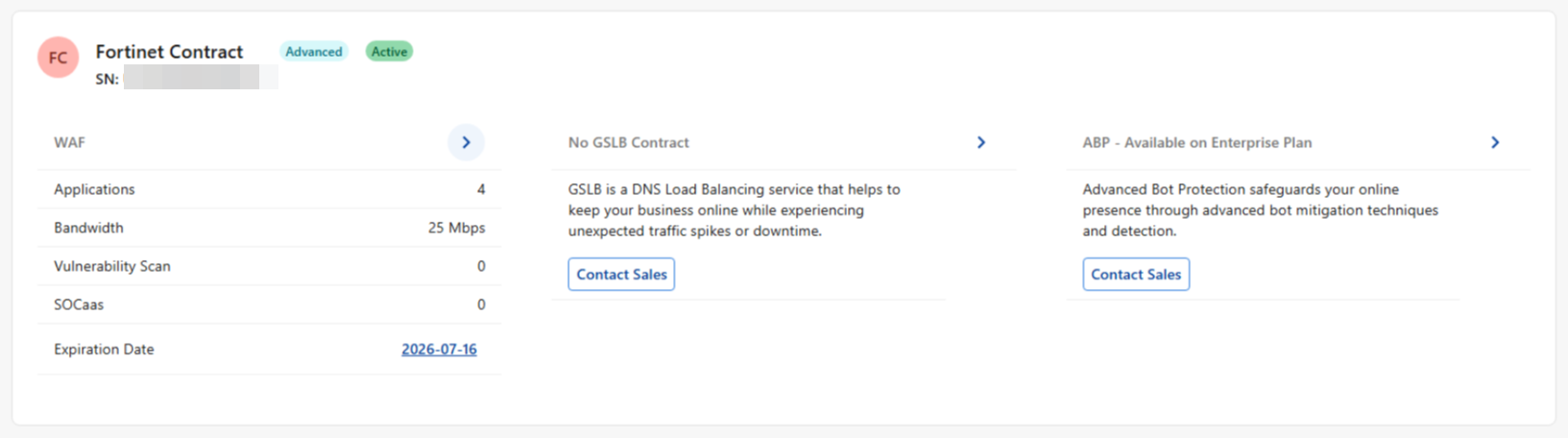
Task: Select the SOCaas row label
Action: point(79,304)
